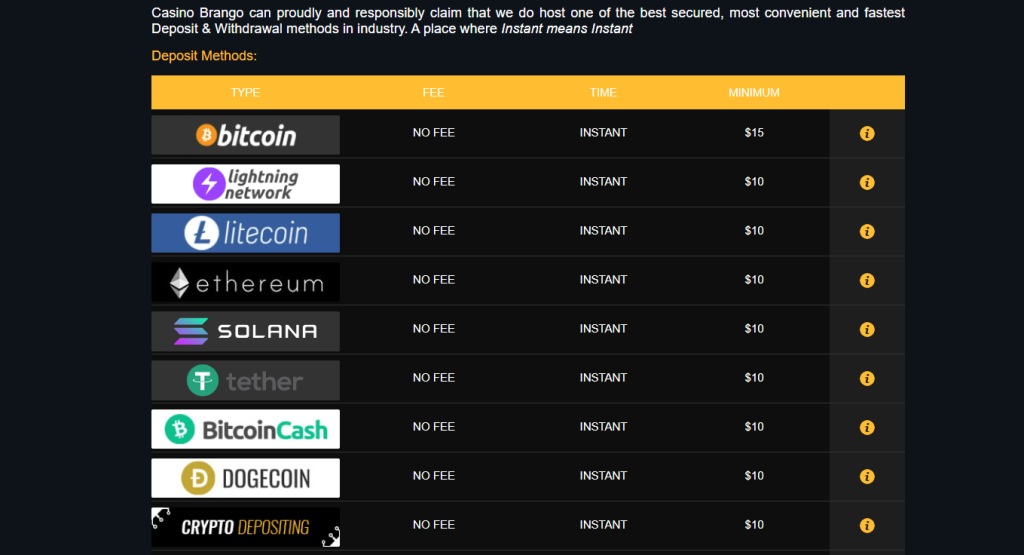Click the $10 minimum in BitcoinCash row
Viewport: 1024px width, 555px height.
click(754, 426)
